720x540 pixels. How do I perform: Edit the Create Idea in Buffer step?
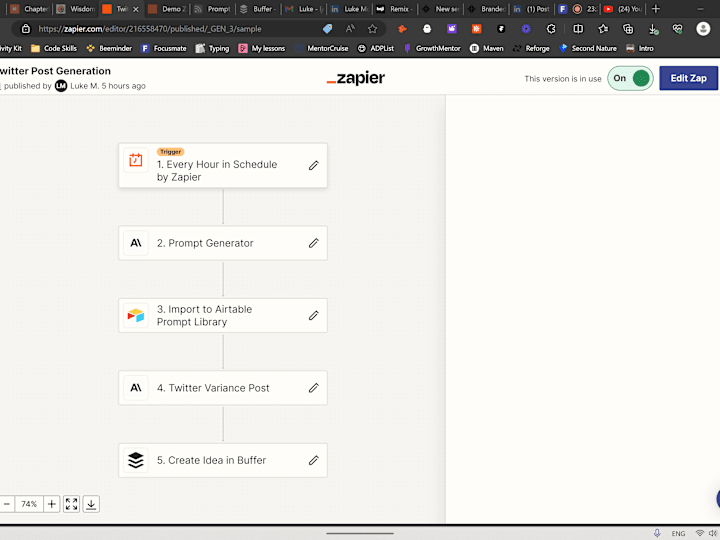click(x=314, y=460)
